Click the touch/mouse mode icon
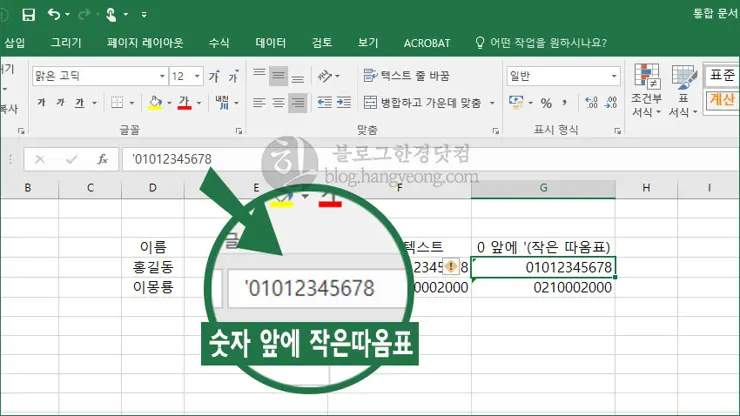The width and height of the screenshot is (740, 416). 111,15
